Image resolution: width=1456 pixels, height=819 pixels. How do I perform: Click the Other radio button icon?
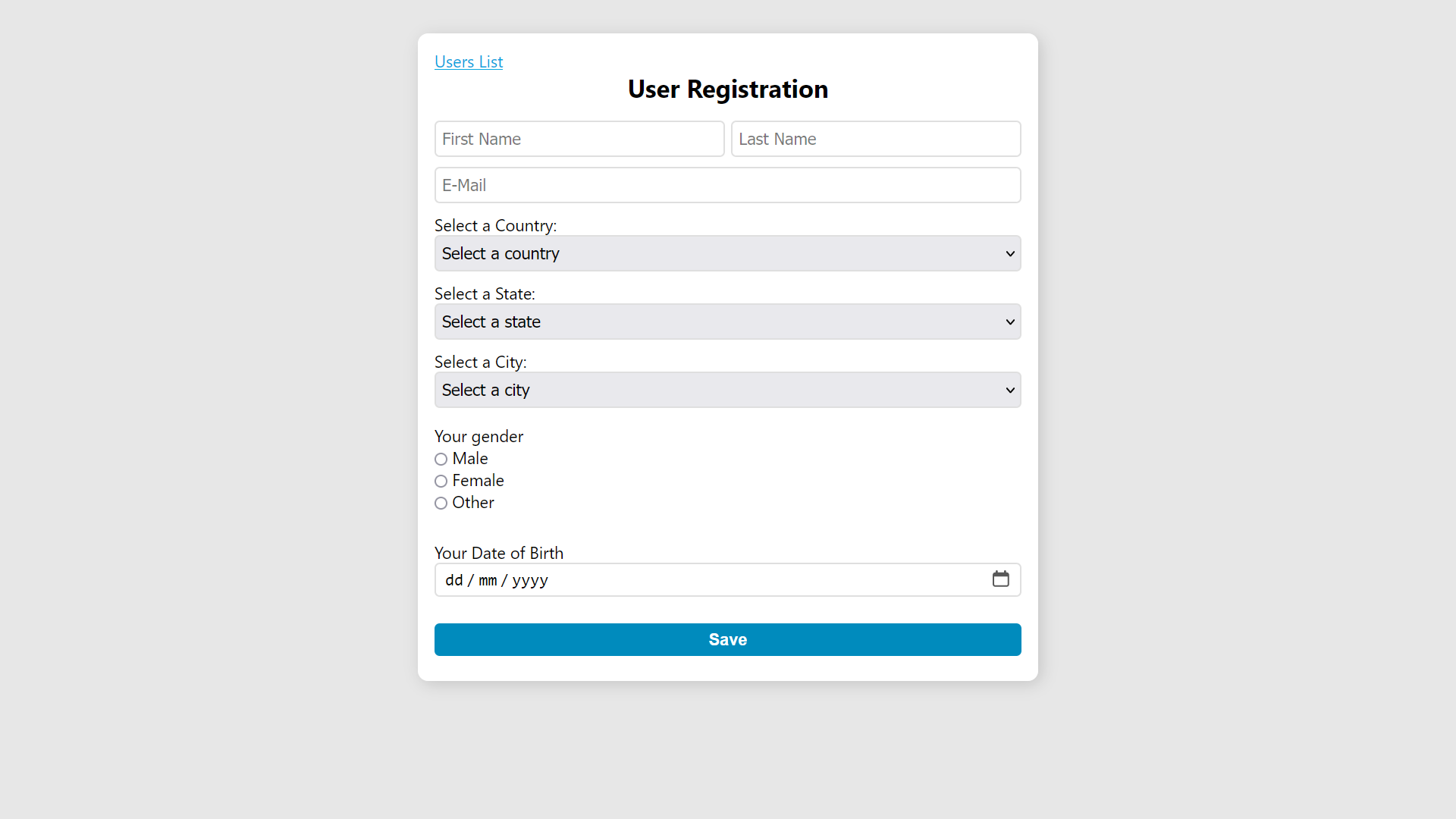[x=441, y=503]
